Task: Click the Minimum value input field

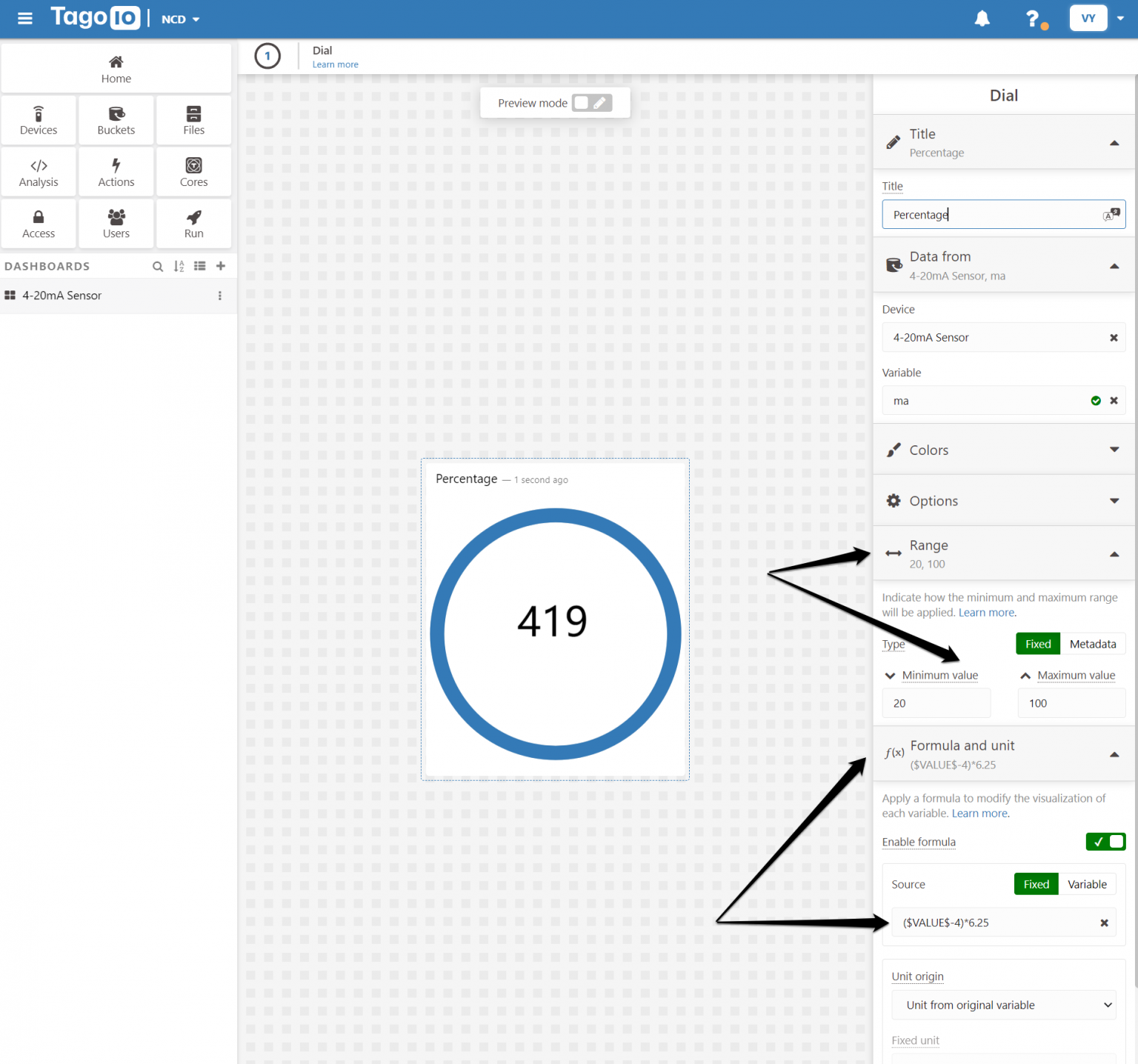Action: pyautogui.click(x=936, y=703)
